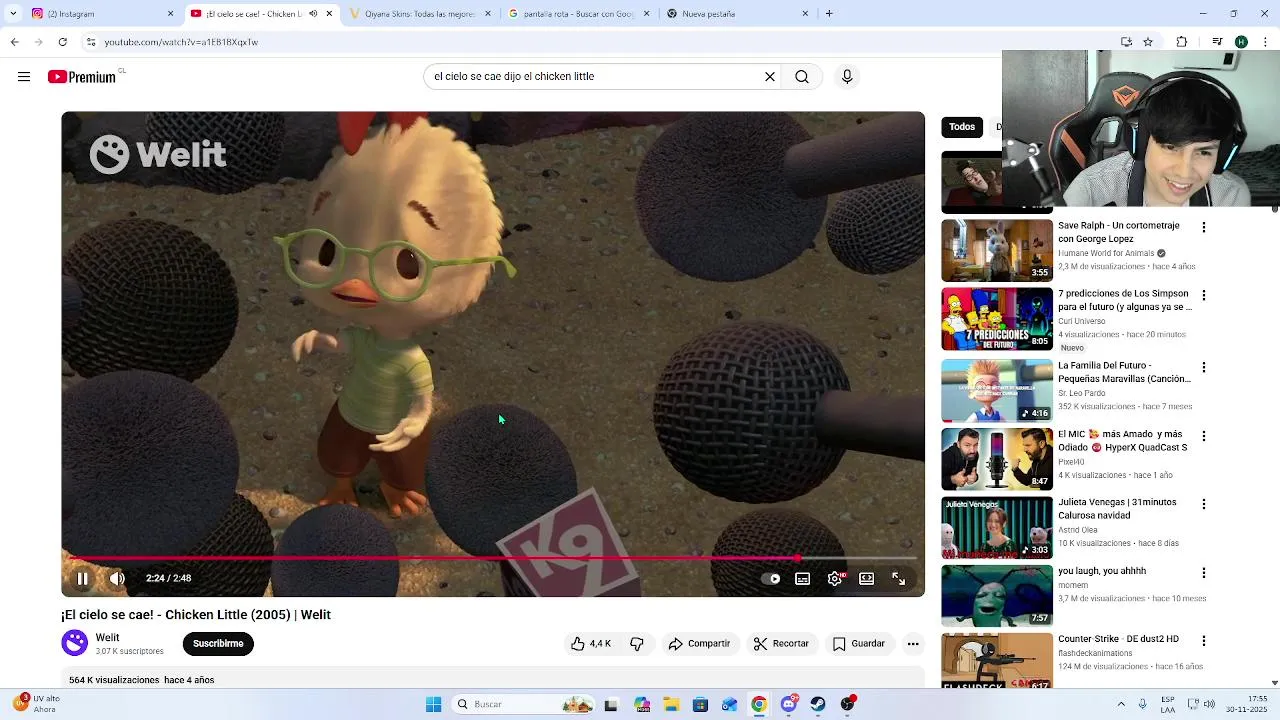Open Chrome profile H avatar
Image resolution: width=1280 pixels, height=720 pixels.
pyautogui.click(x=1241, y=42)
